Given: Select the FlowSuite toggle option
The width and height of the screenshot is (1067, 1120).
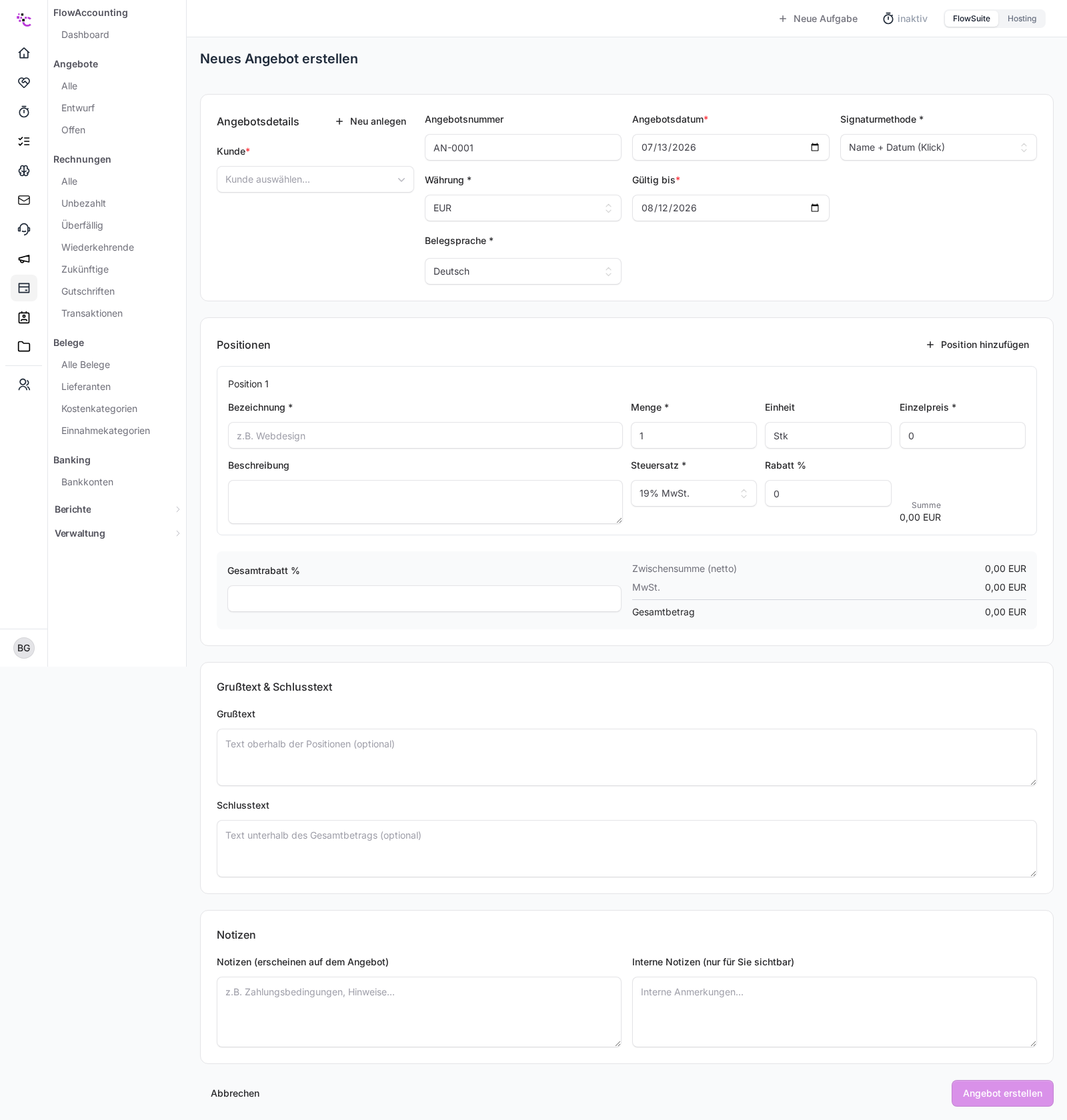Looking at the screenshot, I should (971, 19).
